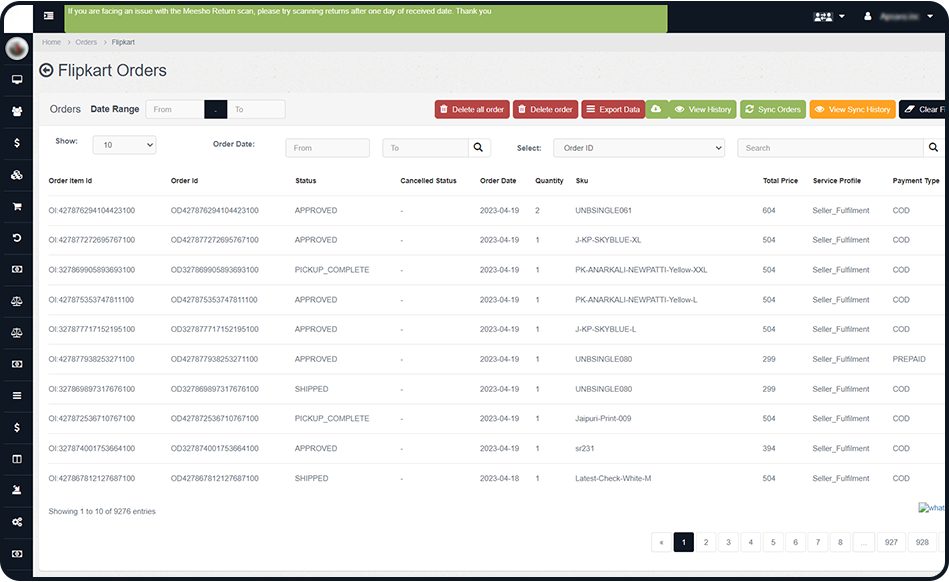
Task: Sort by Order Item Id column header
Action: [x=70, y=181]
